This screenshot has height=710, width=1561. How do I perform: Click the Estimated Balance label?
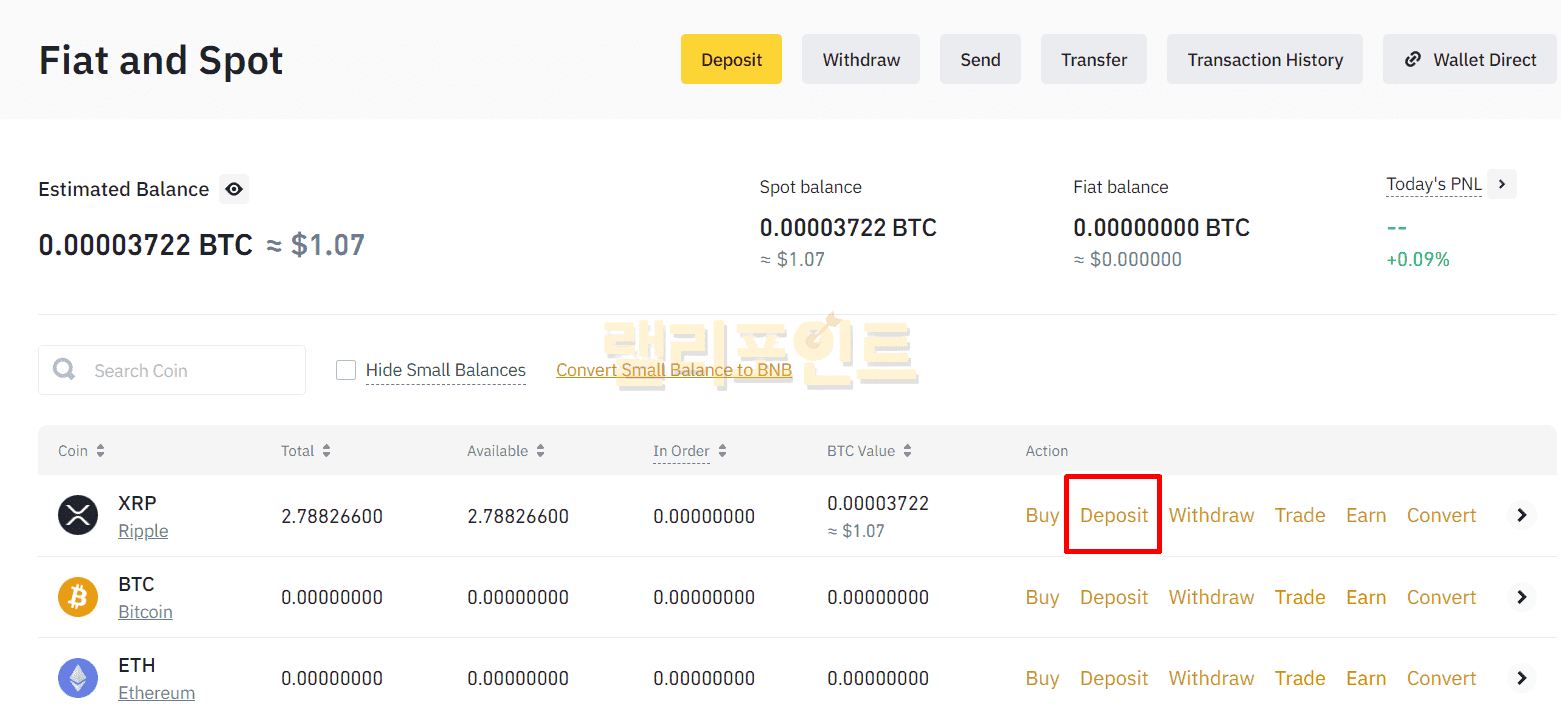click(124, 189)
